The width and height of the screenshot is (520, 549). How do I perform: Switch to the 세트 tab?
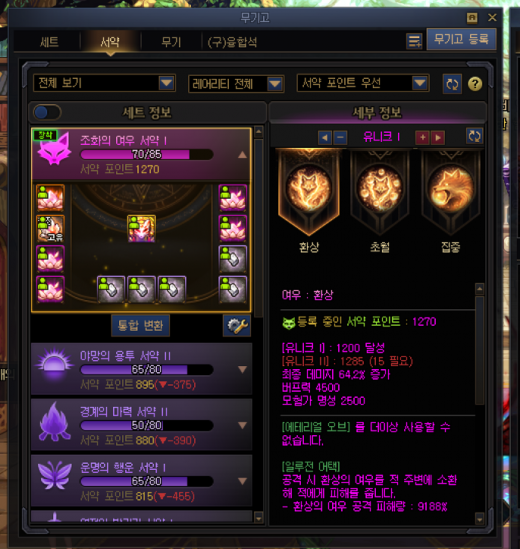(x=49, y=42)
